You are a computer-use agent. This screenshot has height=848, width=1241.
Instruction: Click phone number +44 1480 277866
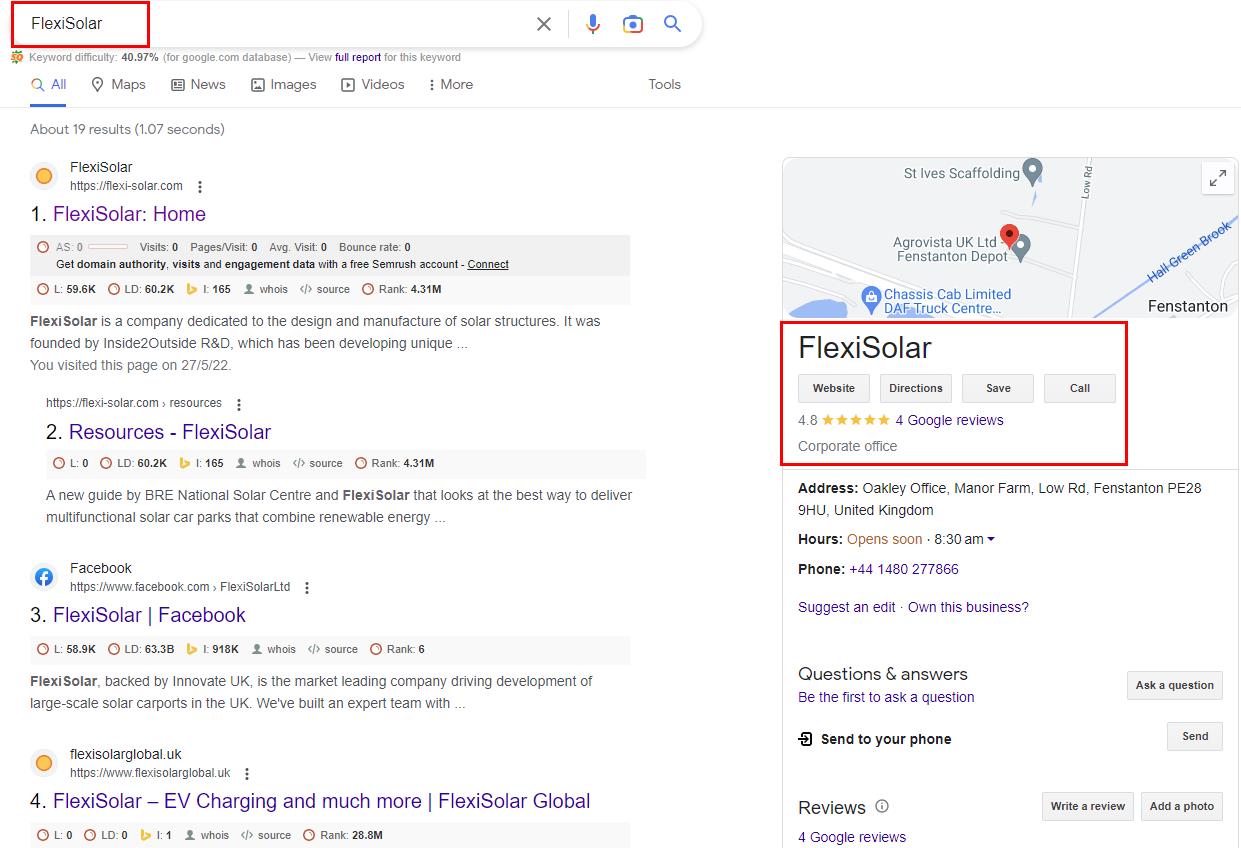[904, 569]
